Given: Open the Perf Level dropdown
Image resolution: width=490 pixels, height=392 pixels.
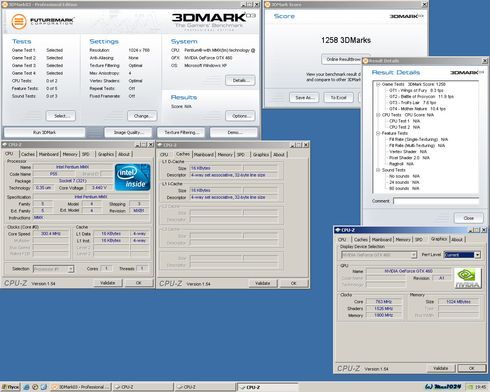Looking at the screenshot, I should [478, 255].
